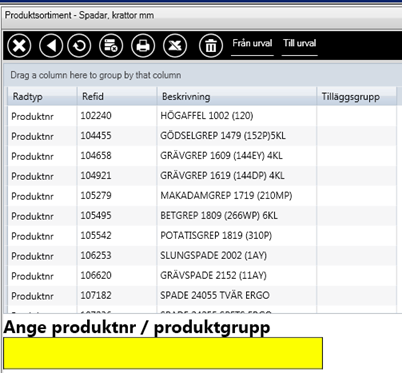Click the circular refresh icon
Viewport: 402px width, 373px height.
pyautogui.click(x=79, y=46)
